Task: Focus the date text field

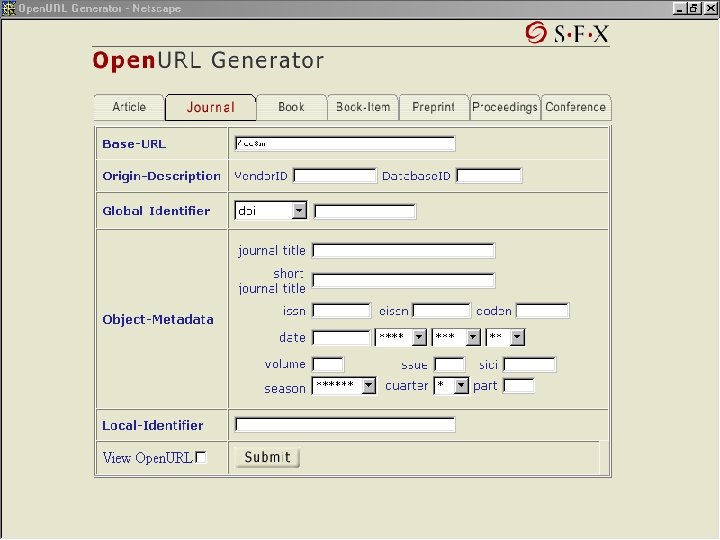Action: 341,338
